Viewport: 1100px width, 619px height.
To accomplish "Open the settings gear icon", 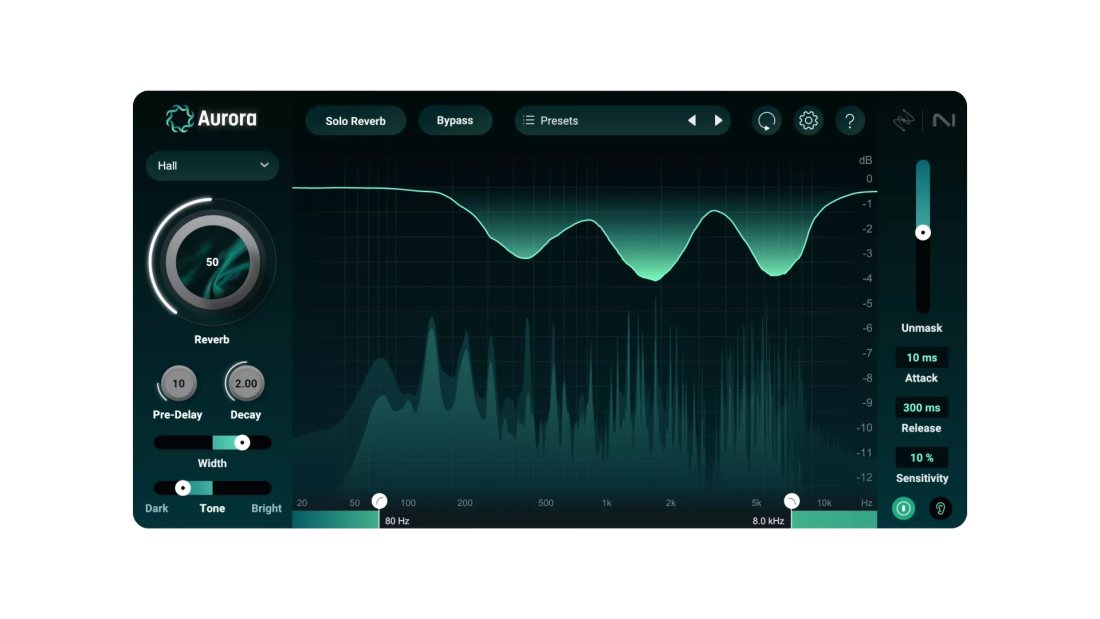I will 808,121.
